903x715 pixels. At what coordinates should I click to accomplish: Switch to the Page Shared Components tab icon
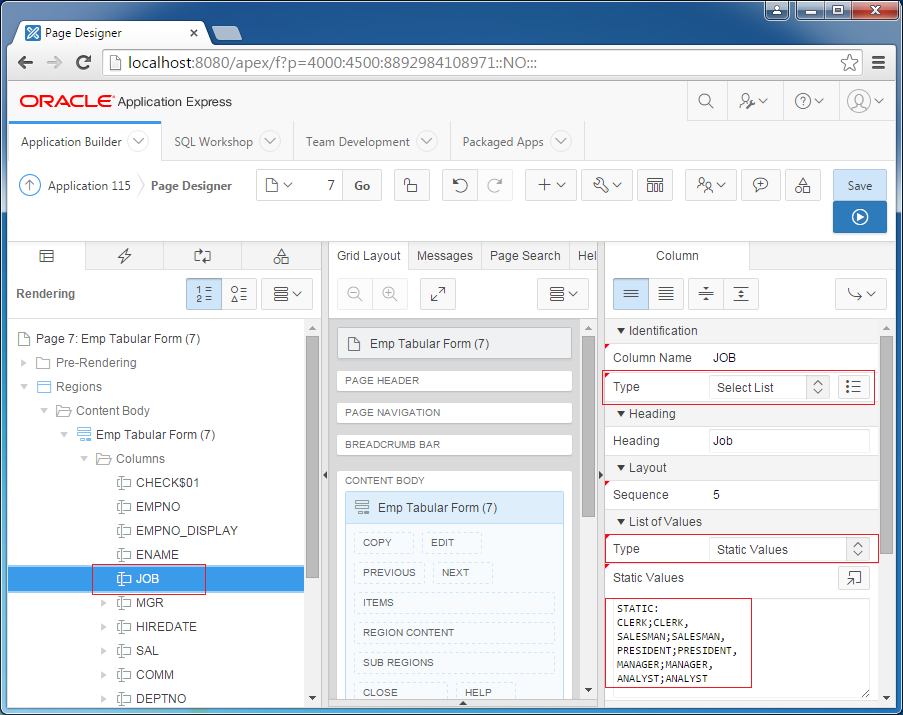coord(281,256)
